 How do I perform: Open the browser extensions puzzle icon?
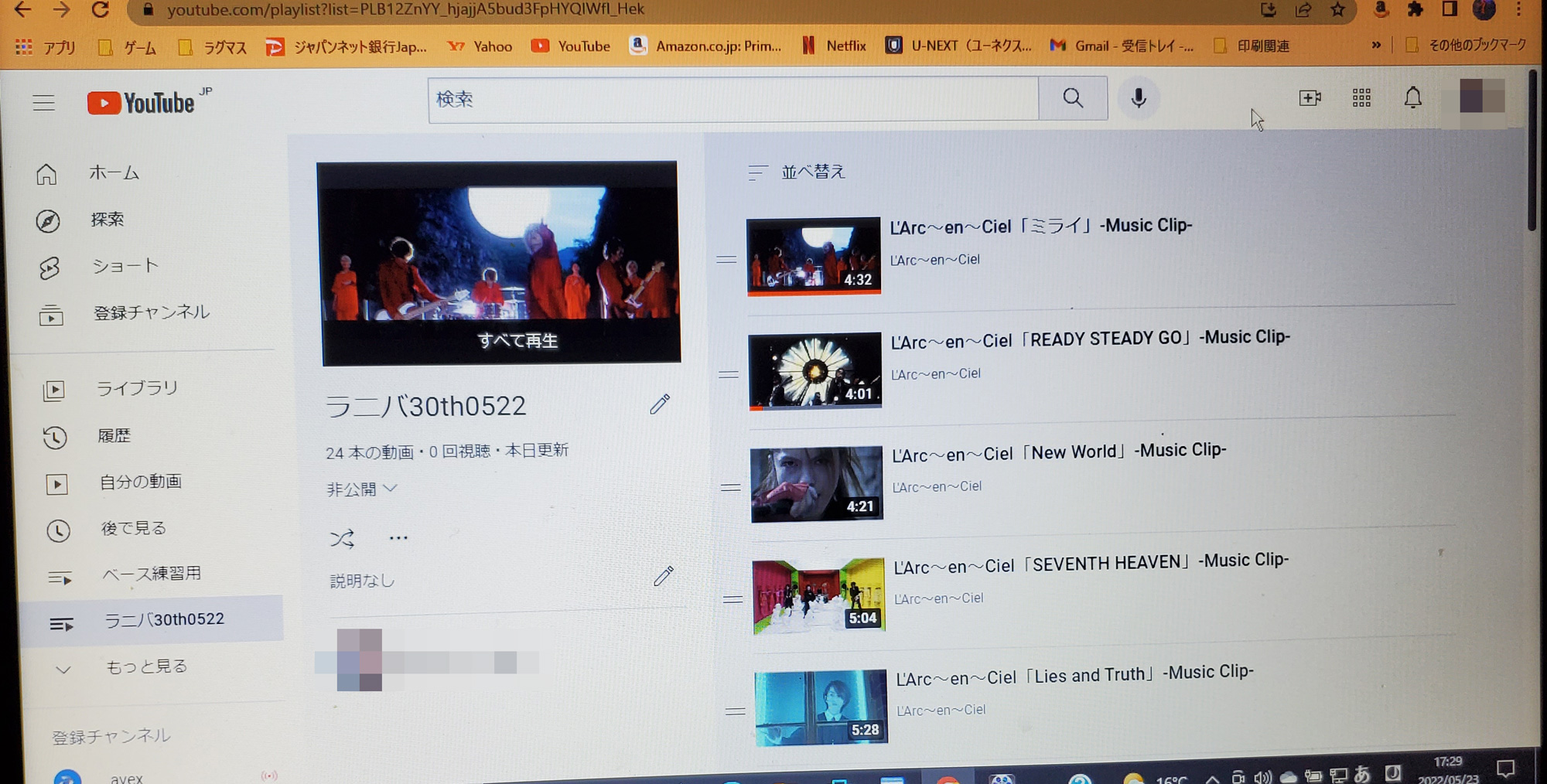pyautogui.click(x=1415, y=9)
